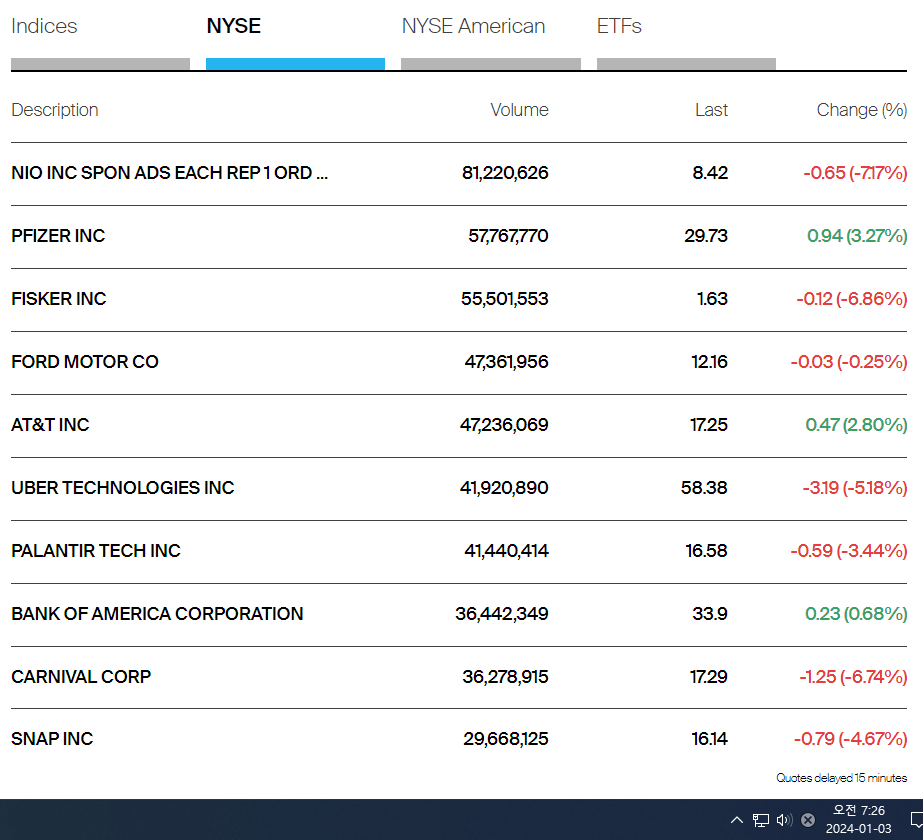Click Bank of America last price 33.9
Image resolution: width=923 pixels, height=840 pixels.
click(x=710, y=614)
